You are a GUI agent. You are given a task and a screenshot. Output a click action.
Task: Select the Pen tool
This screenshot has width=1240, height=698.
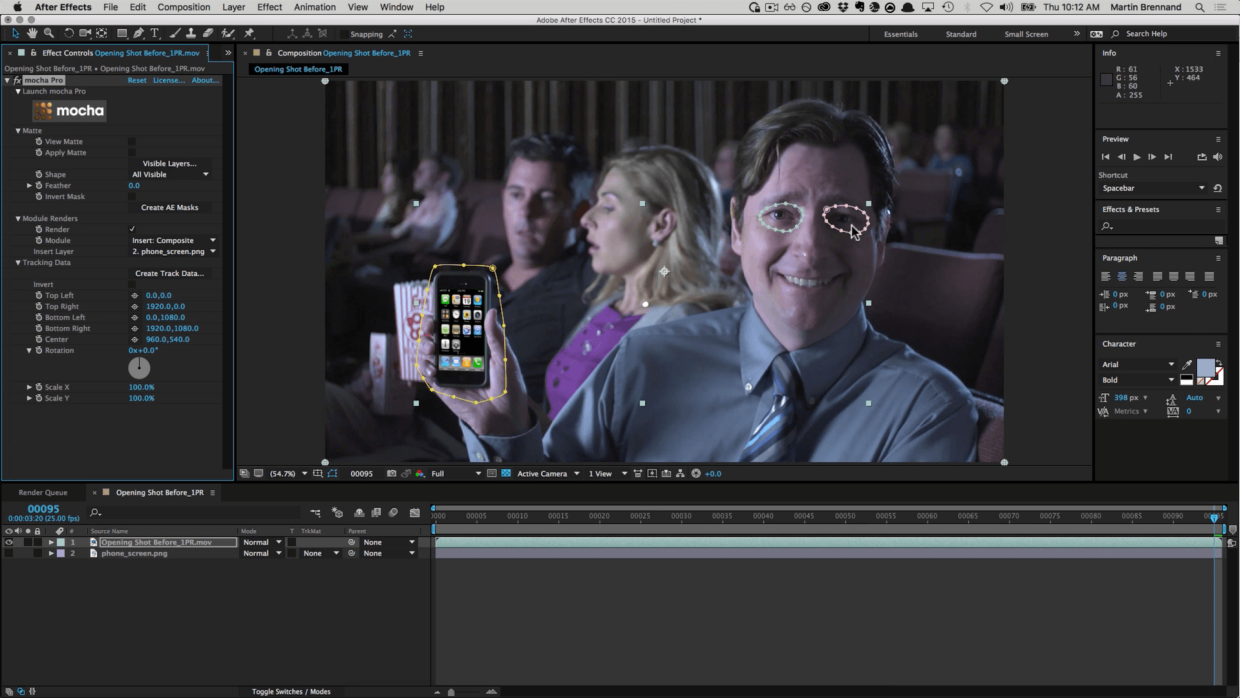click(x=139, y=33)
